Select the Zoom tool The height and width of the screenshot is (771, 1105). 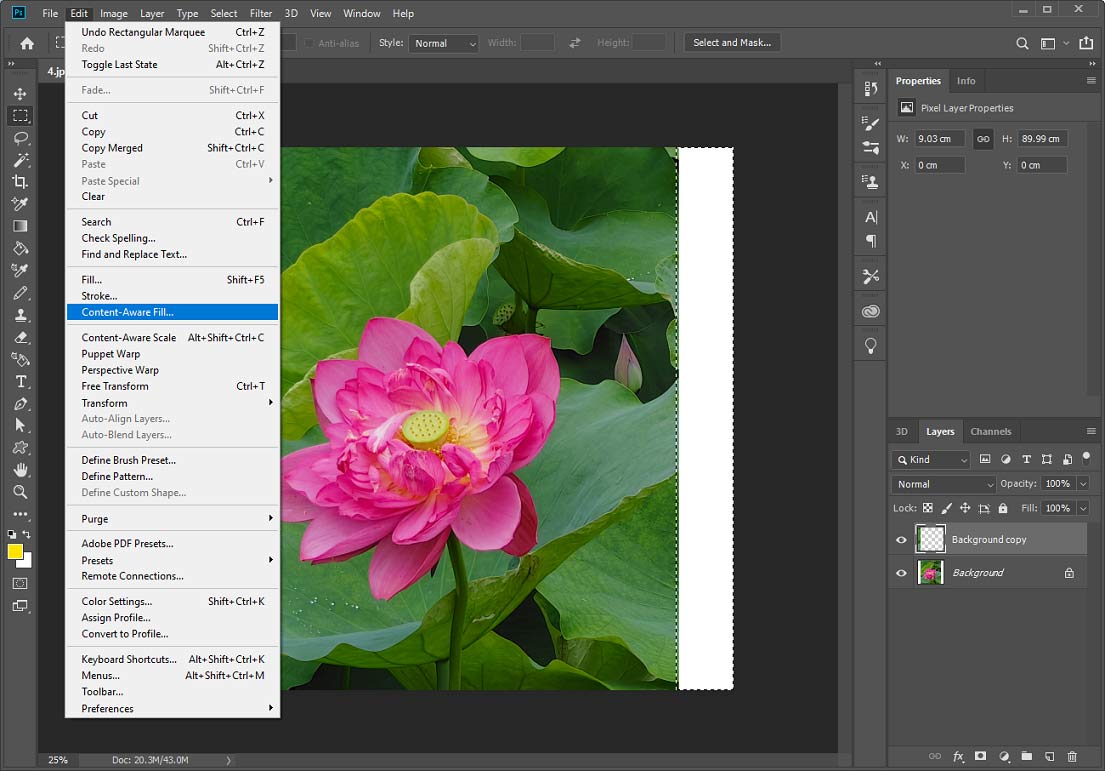(x=20, y=492)
